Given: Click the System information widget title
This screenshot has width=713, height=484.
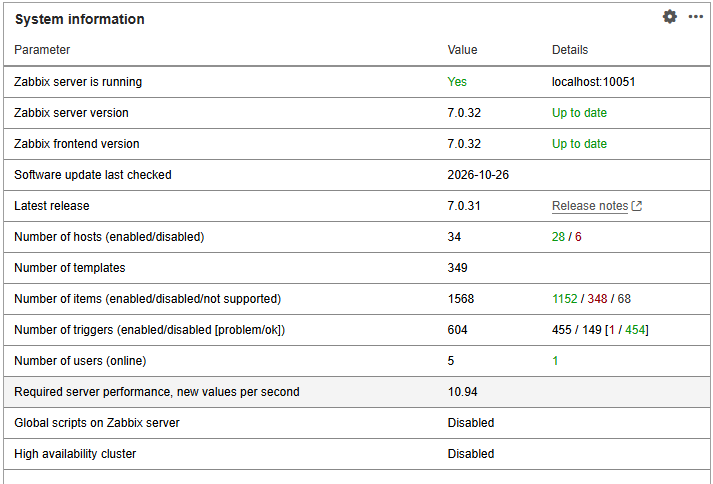Looking at the screenshot, I should pyautogui.click(x=80, y=19).
